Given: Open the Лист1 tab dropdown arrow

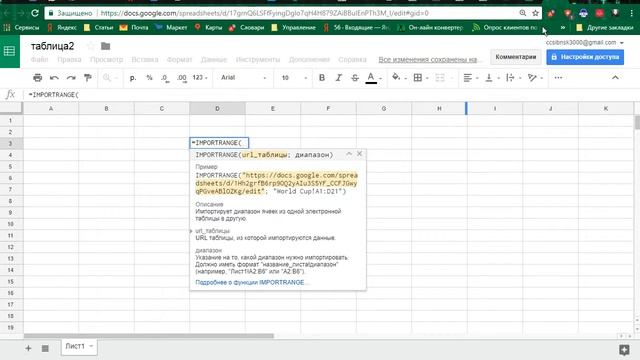Looking at the screenshot, I should (91, 346).
